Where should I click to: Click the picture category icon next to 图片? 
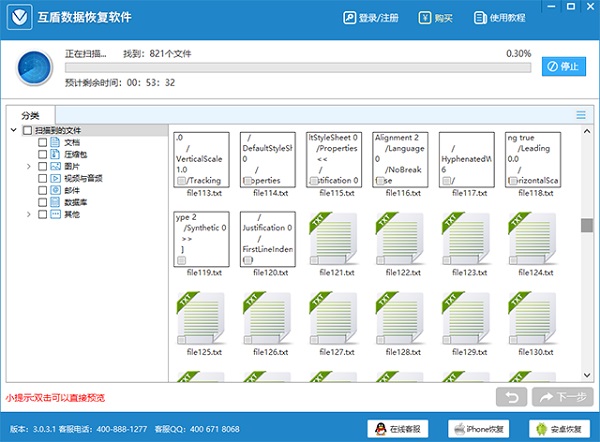[55, 166]
